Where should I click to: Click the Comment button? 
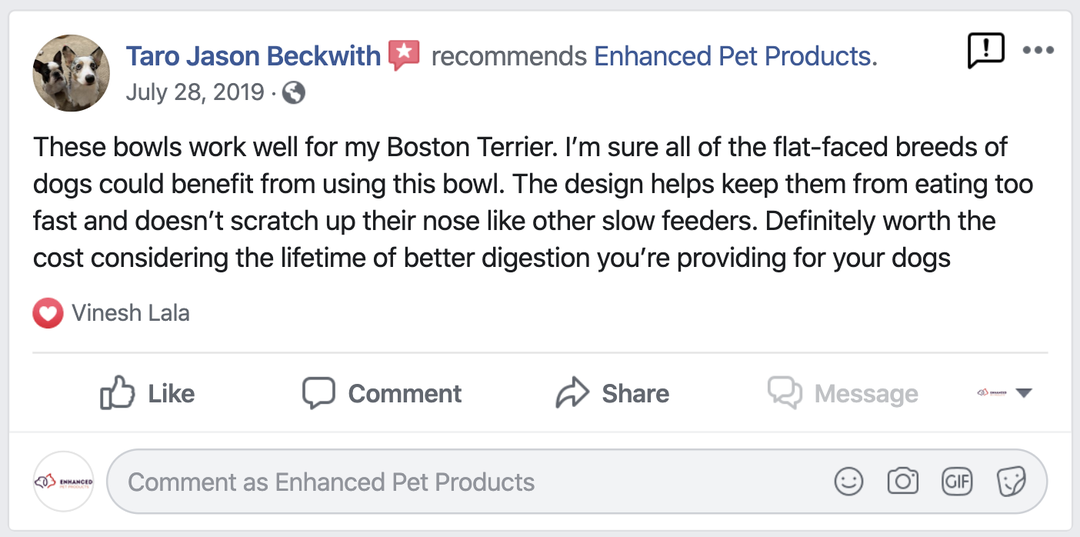[382, 394]
